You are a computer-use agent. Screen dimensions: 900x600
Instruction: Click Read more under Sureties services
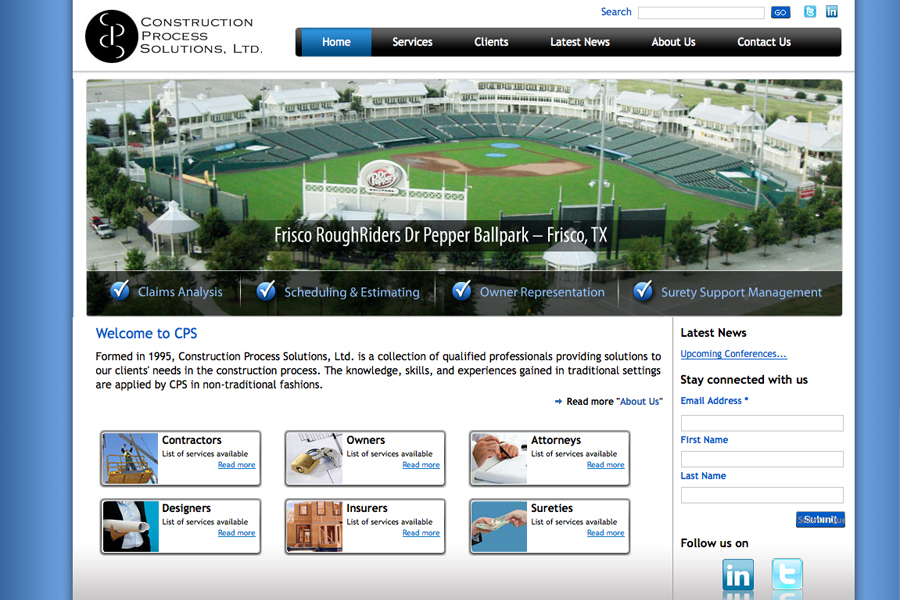click(x=605, y=533)
